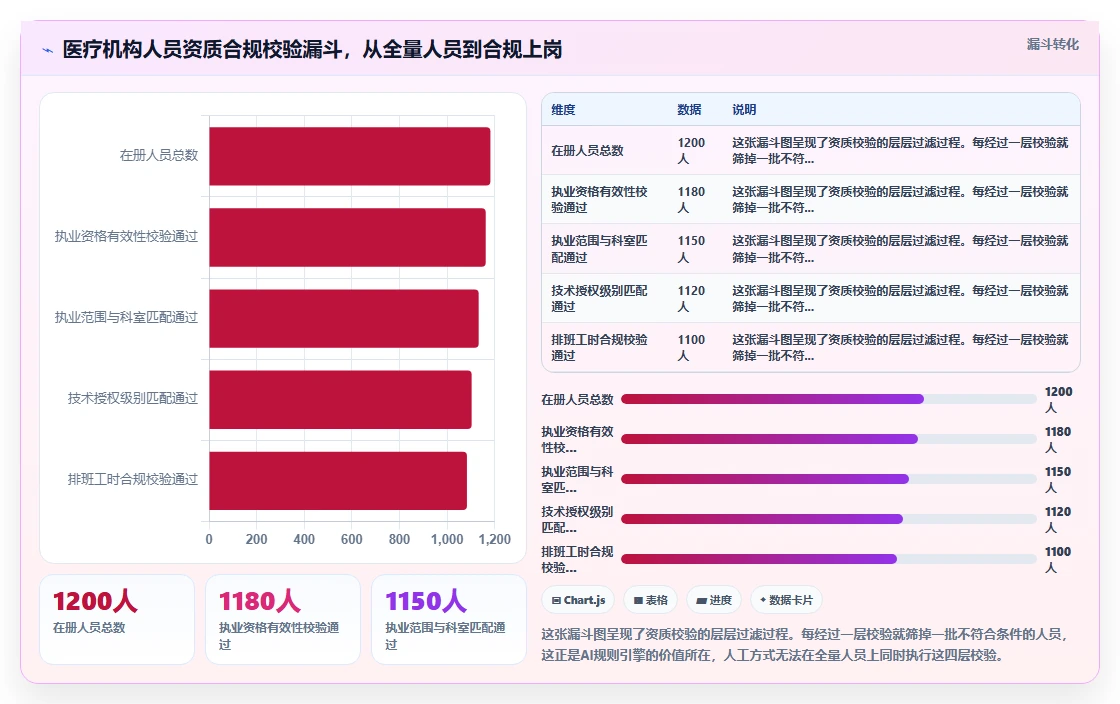Select the 执业资格有效性校验通过 chart bar
Screen dimensions: 1120x704
[x=347, y=237]
